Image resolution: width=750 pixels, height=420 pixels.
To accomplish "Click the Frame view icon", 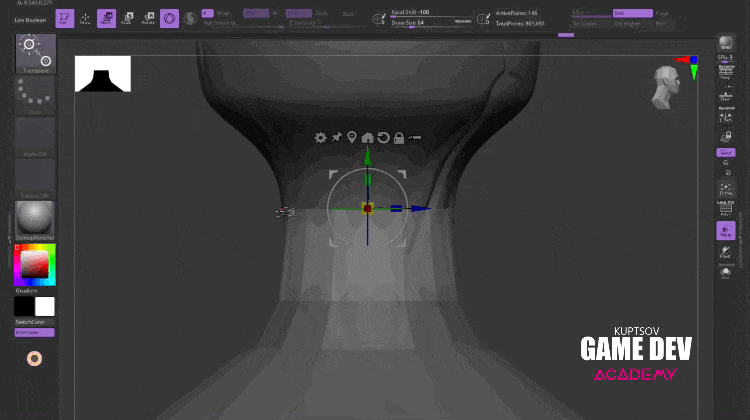I will 726,189.
